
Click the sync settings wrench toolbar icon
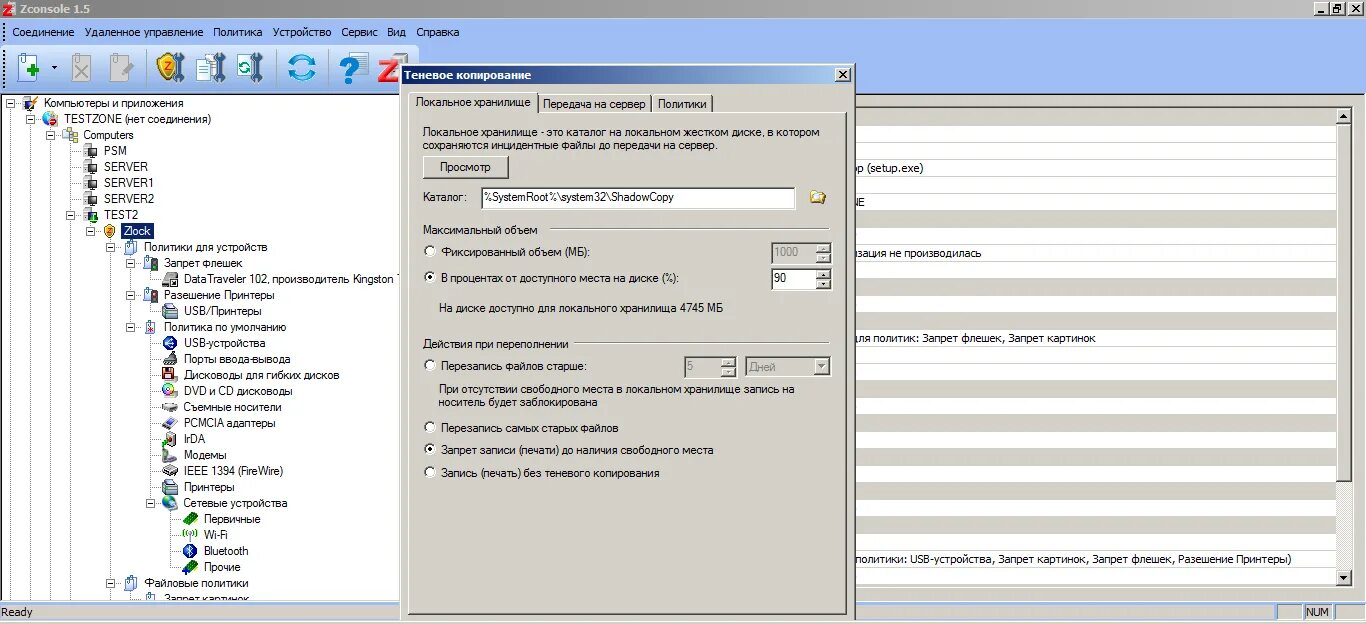tap(248, 68)
